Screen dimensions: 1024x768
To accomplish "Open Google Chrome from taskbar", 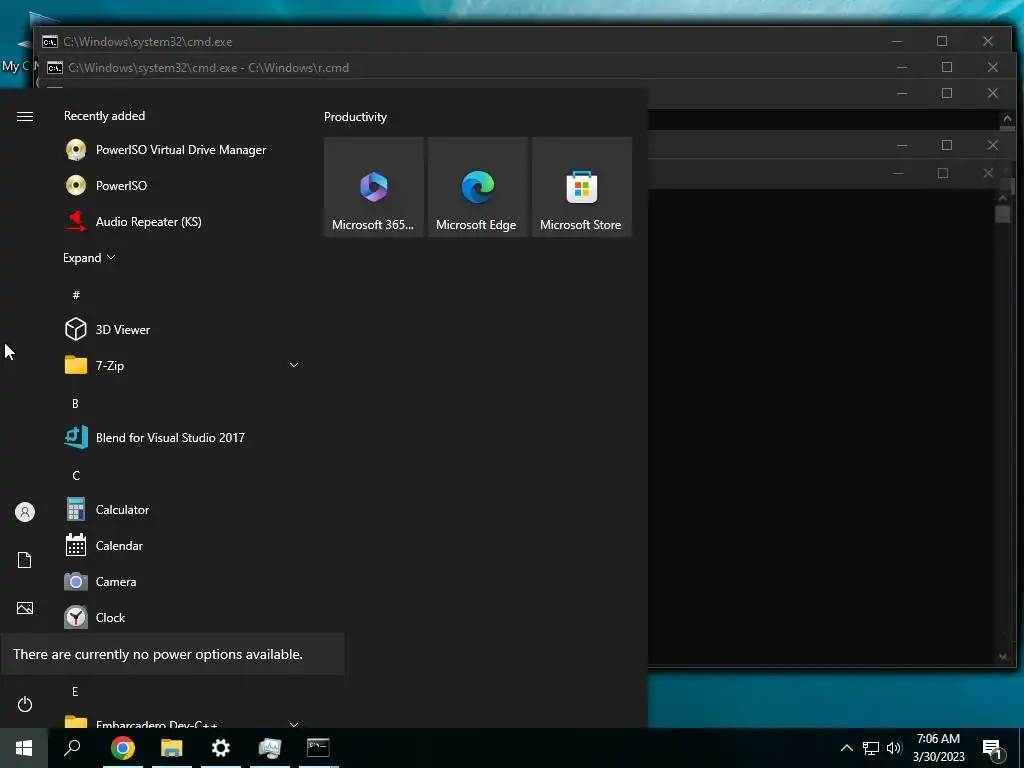I will [122, 748].
